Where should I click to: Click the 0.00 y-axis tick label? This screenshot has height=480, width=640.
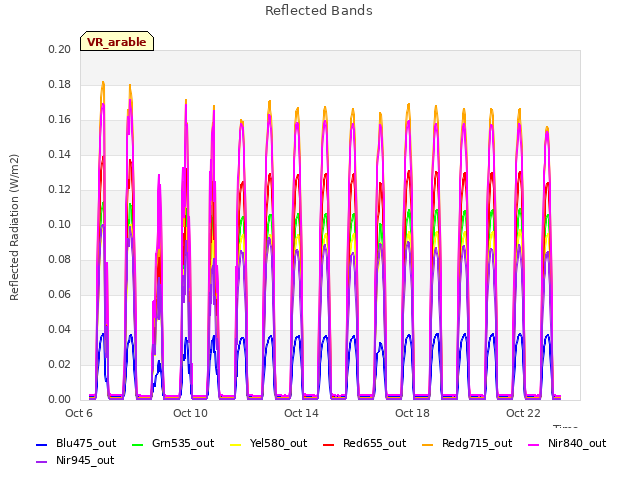(60, 399)
